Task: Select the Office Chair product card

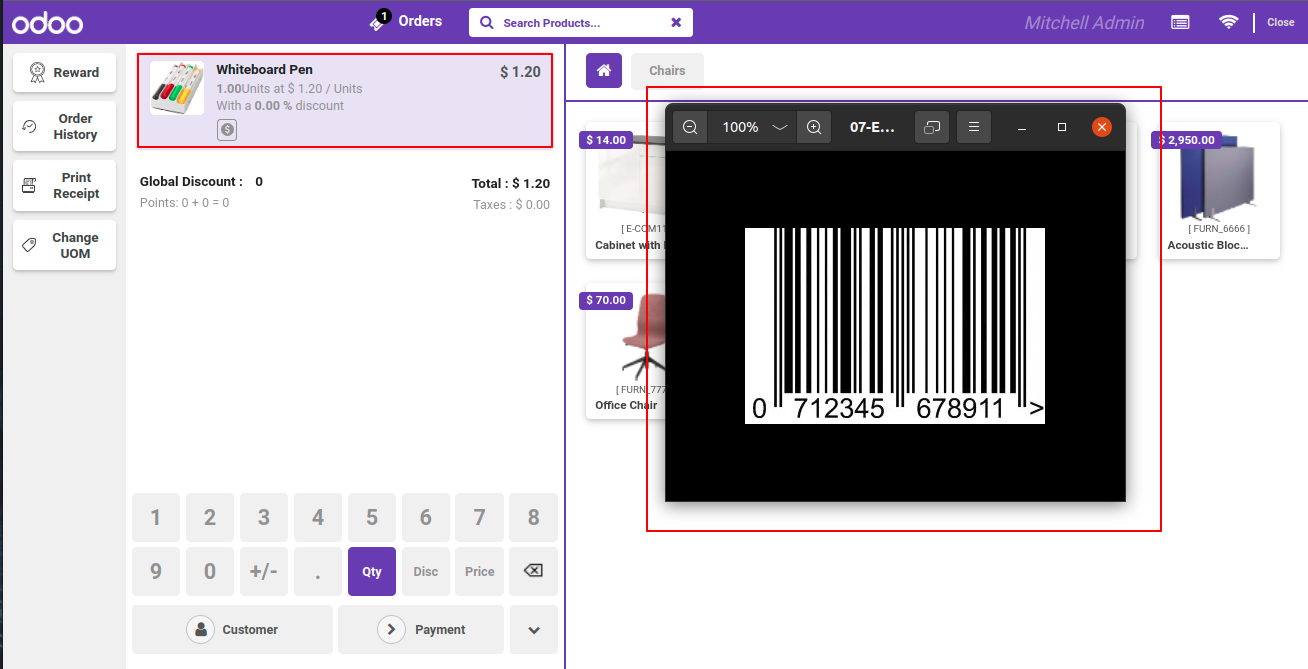Action: pyautogui.click(x=626, y=350)
